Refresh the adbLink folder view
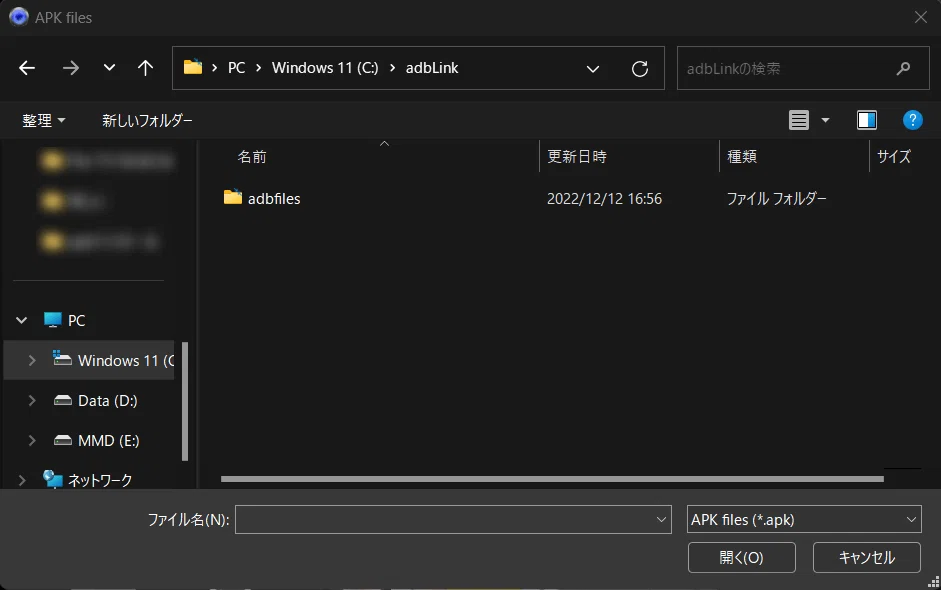Screen dimensions: 941x590 [x=640, y=68]
